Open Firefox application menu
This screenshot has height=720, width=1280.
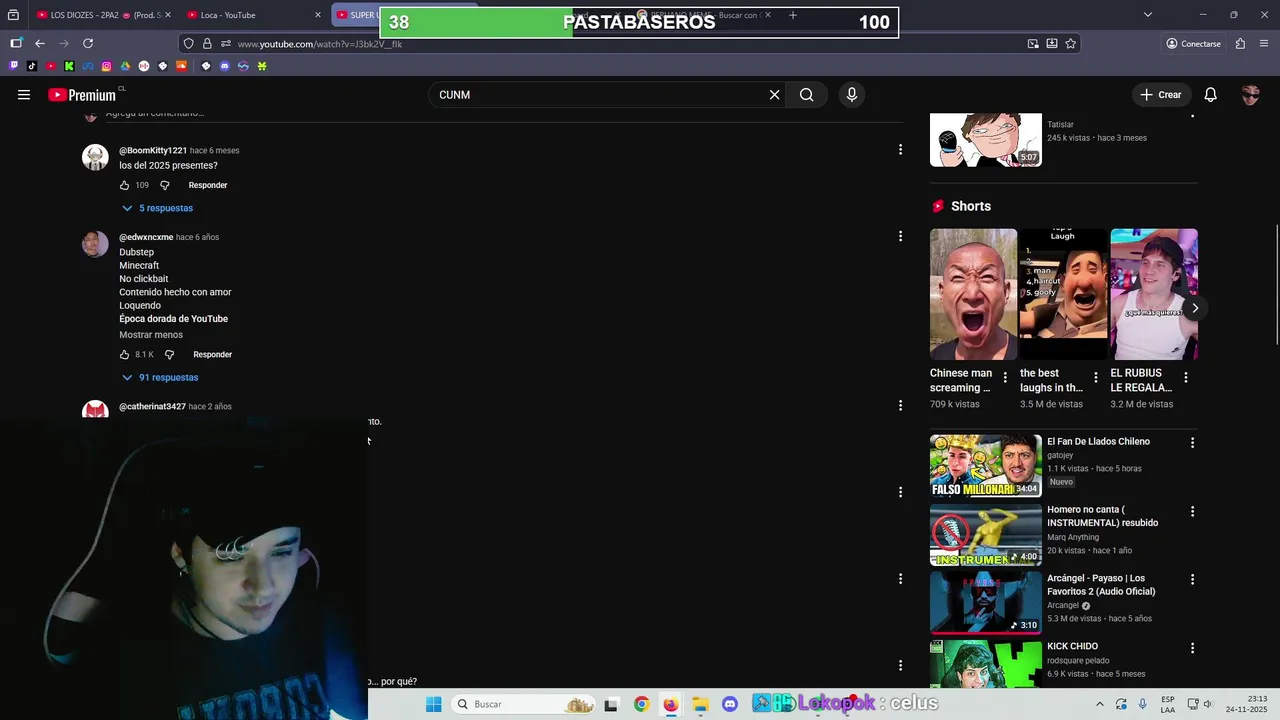click(x=1265, y=44)
